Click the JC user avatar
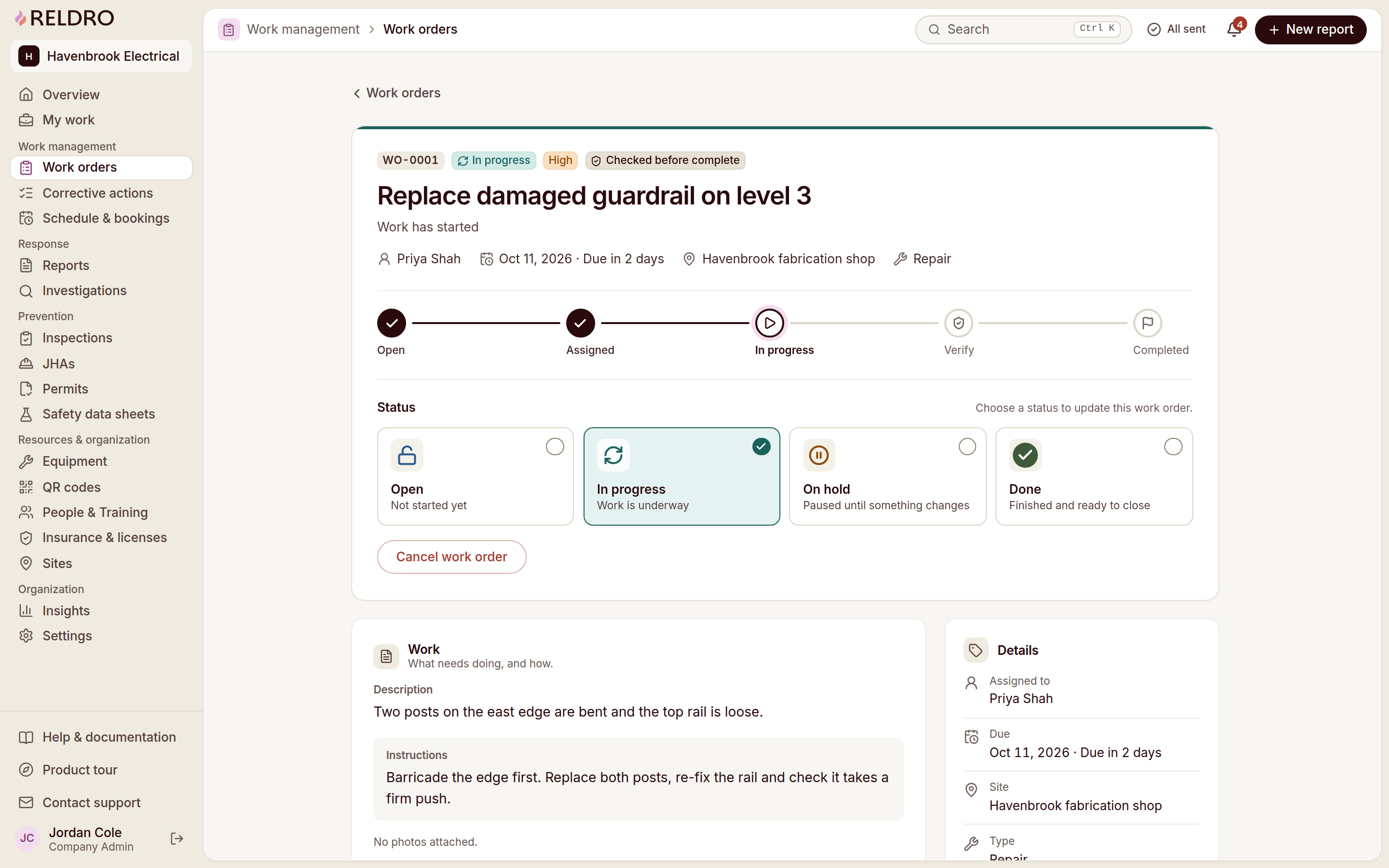1389x868 pixels. click(27, 839)
